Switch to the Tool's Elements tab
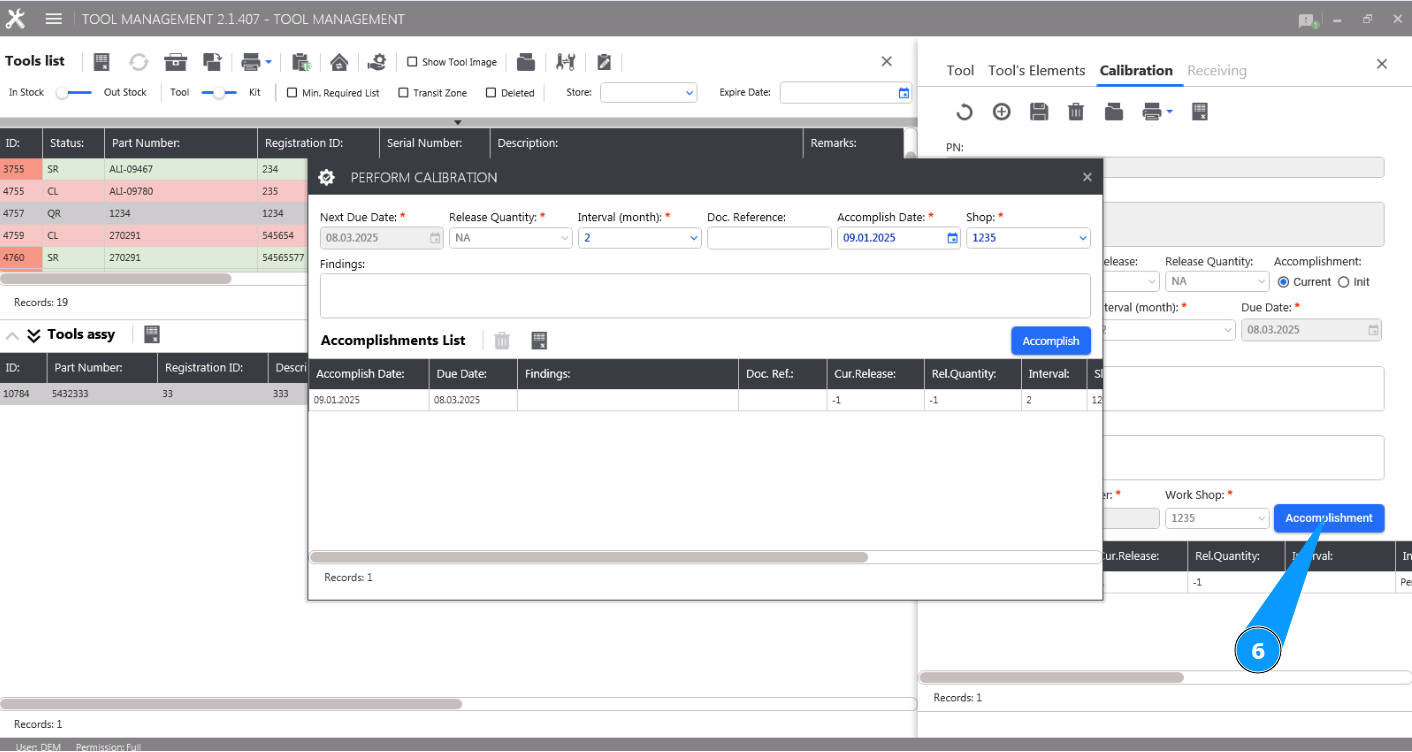1412x752 pixels. coord(1036,71)
